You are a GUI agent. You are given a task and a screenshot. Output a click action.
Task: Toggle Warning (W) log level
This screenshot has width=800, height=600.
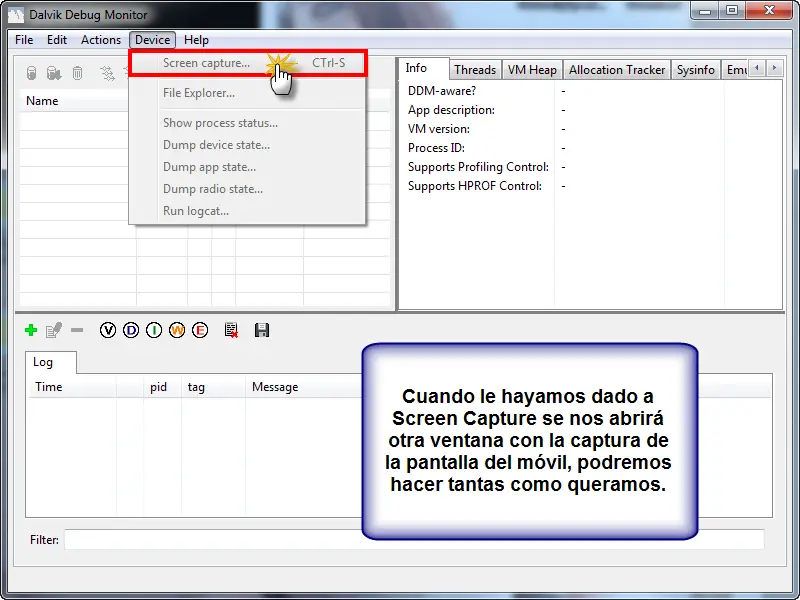pyautogui.click(x=177, y=330)
